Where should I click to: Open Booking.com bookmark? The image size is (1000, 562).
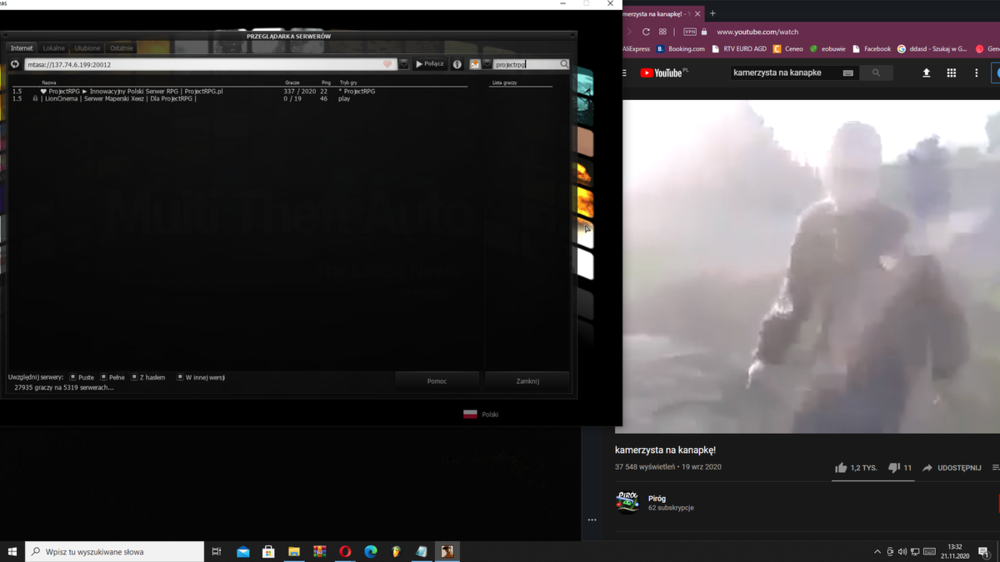680,49
